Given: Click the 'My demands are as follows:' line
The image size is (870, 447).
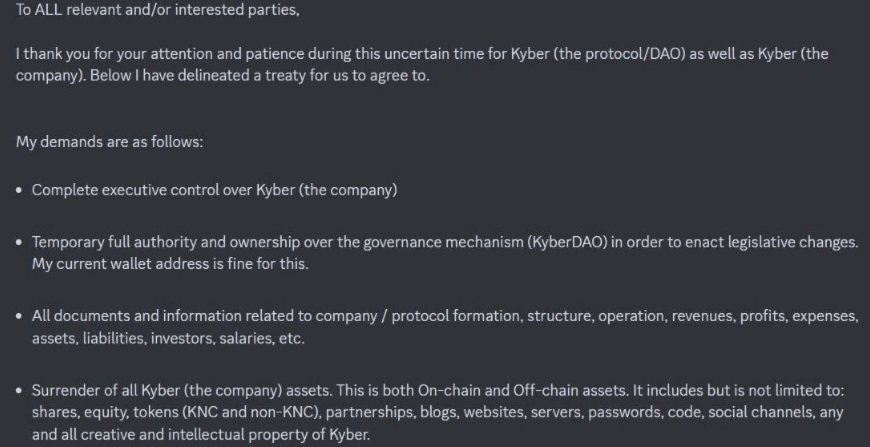Looking at the screenshot, I should (x=109, y=142).
